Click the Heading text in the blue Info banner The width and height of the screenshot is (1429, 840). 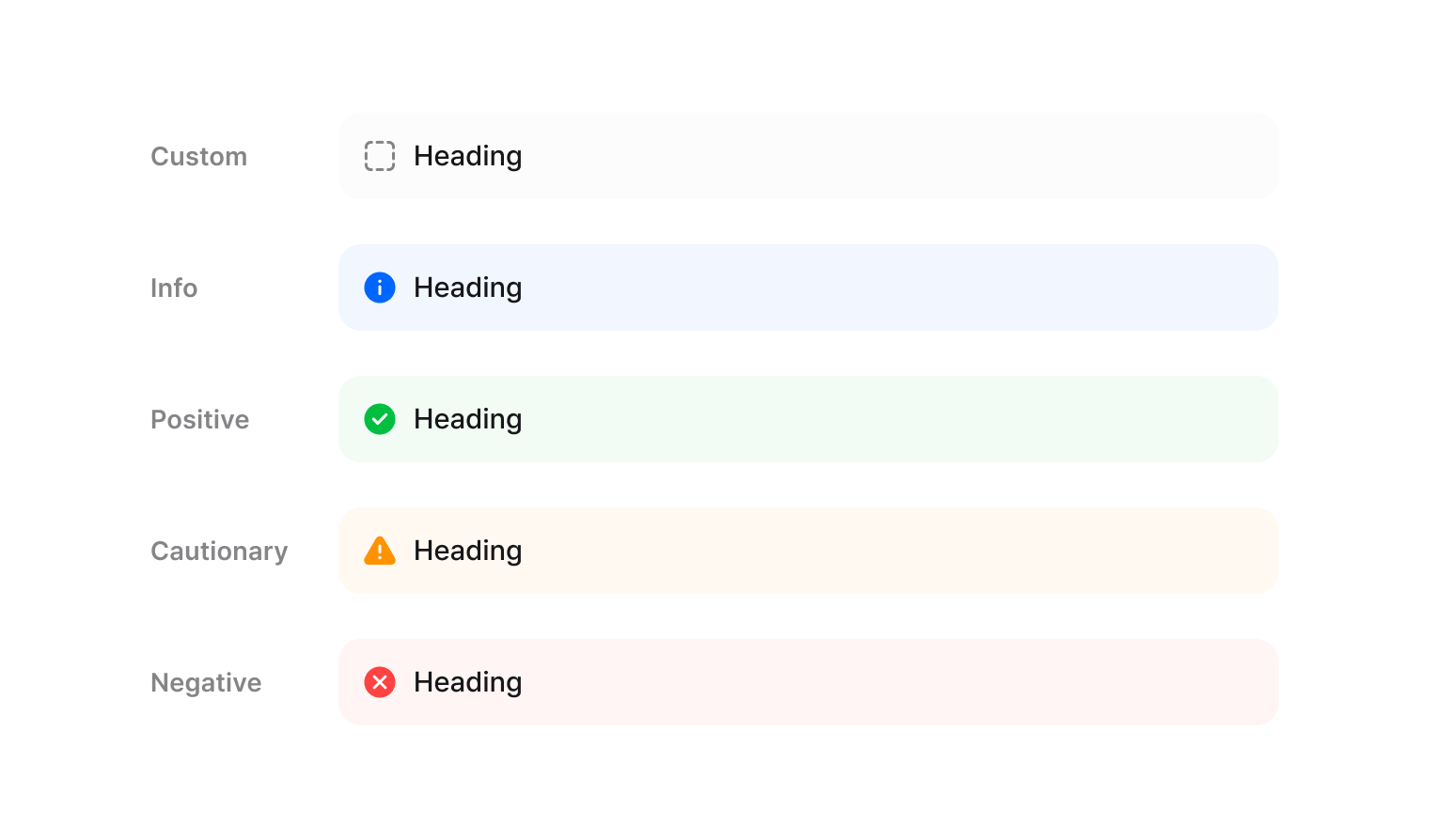[467, 288]
